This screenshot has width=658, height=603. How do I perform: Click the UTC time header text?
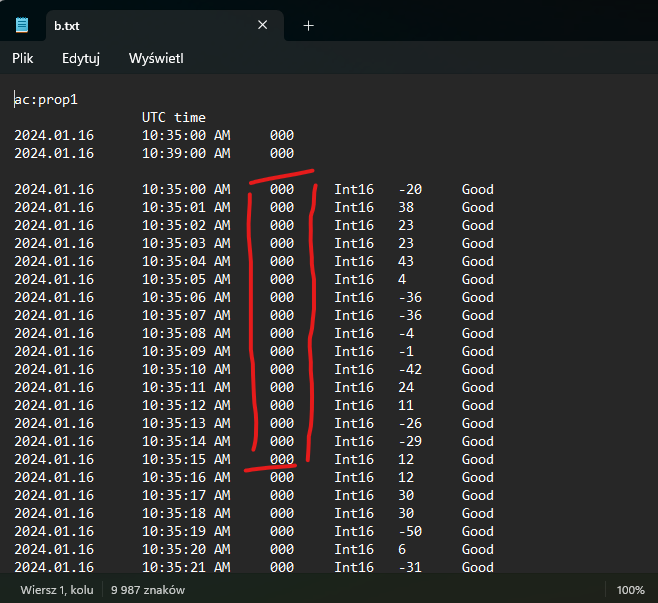click(x=174, y=118)
